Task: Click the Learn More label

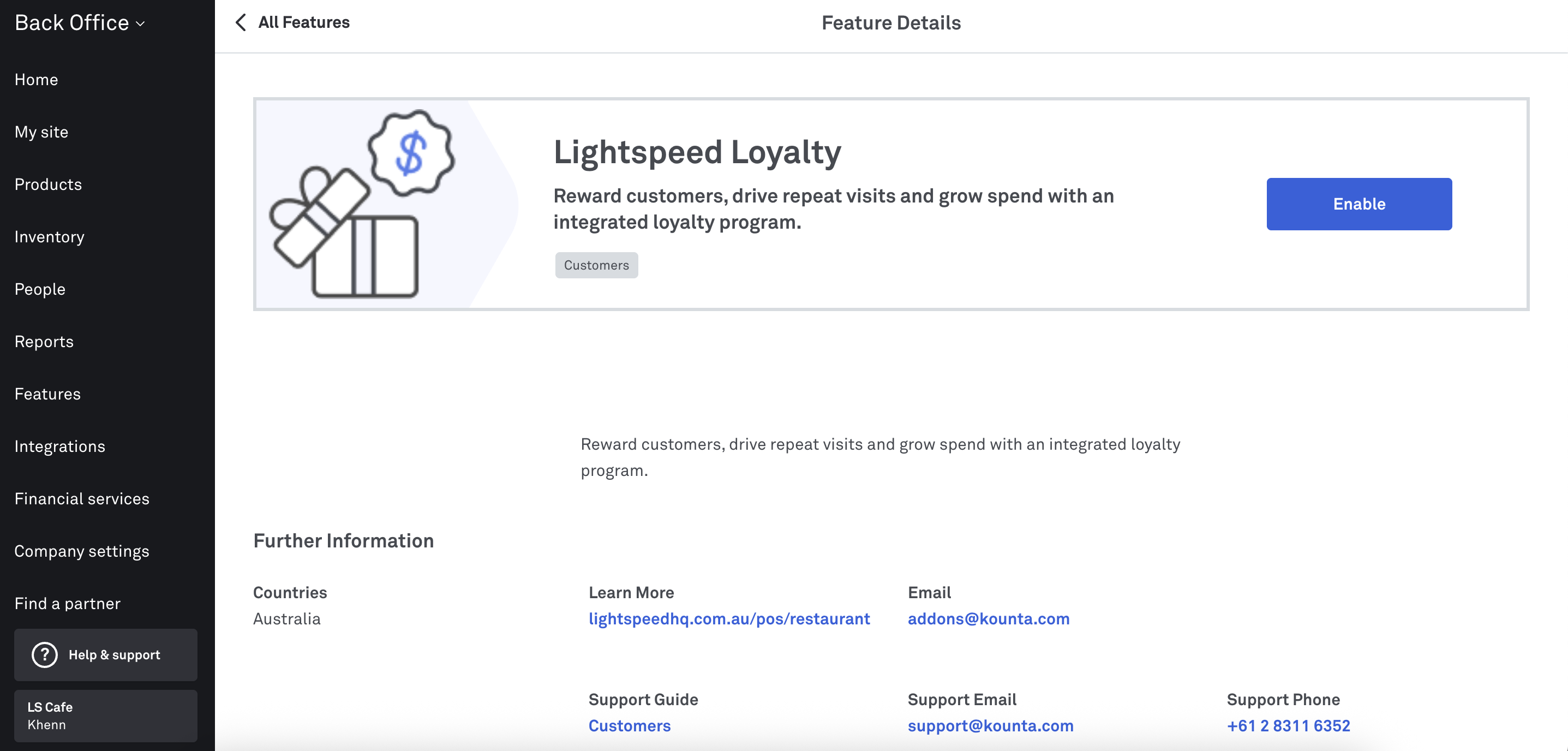Action: click(x=631, y=592)
